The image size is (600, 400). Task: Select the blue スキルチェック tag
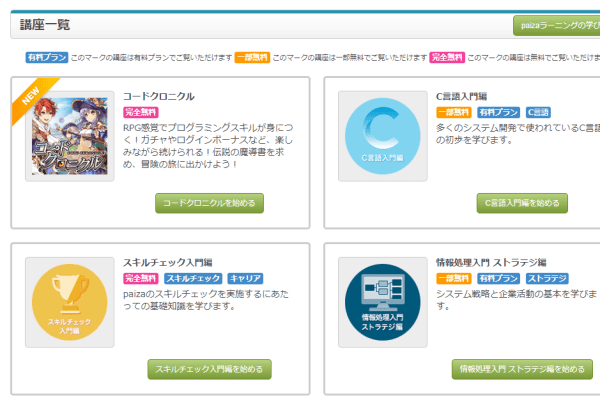[x=192, y=278]
